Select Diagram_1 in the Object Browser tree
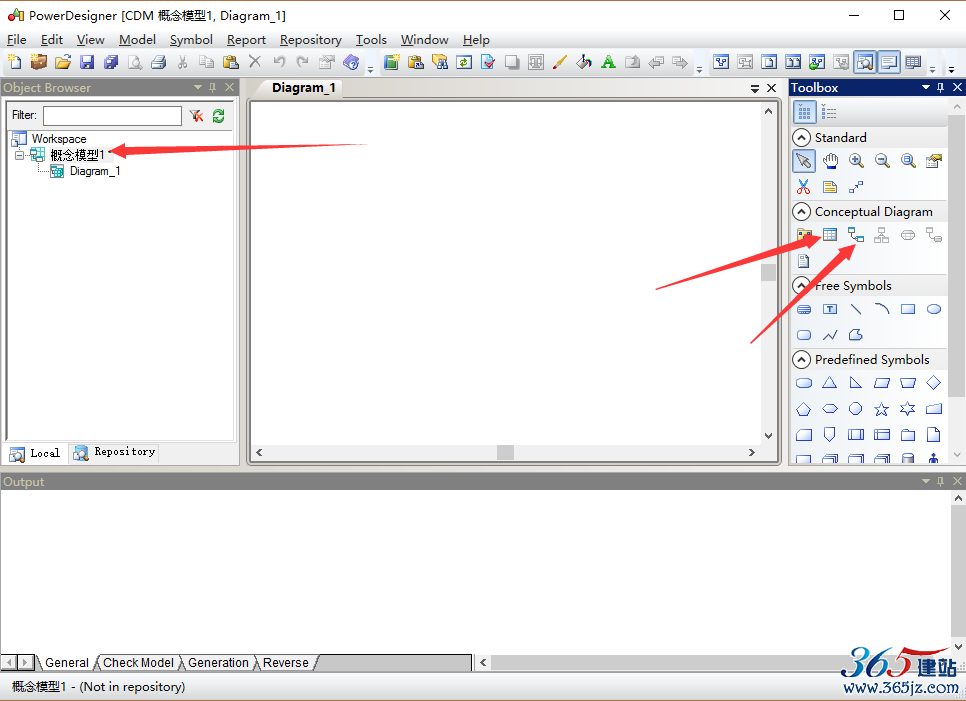 tap(95, 171)
